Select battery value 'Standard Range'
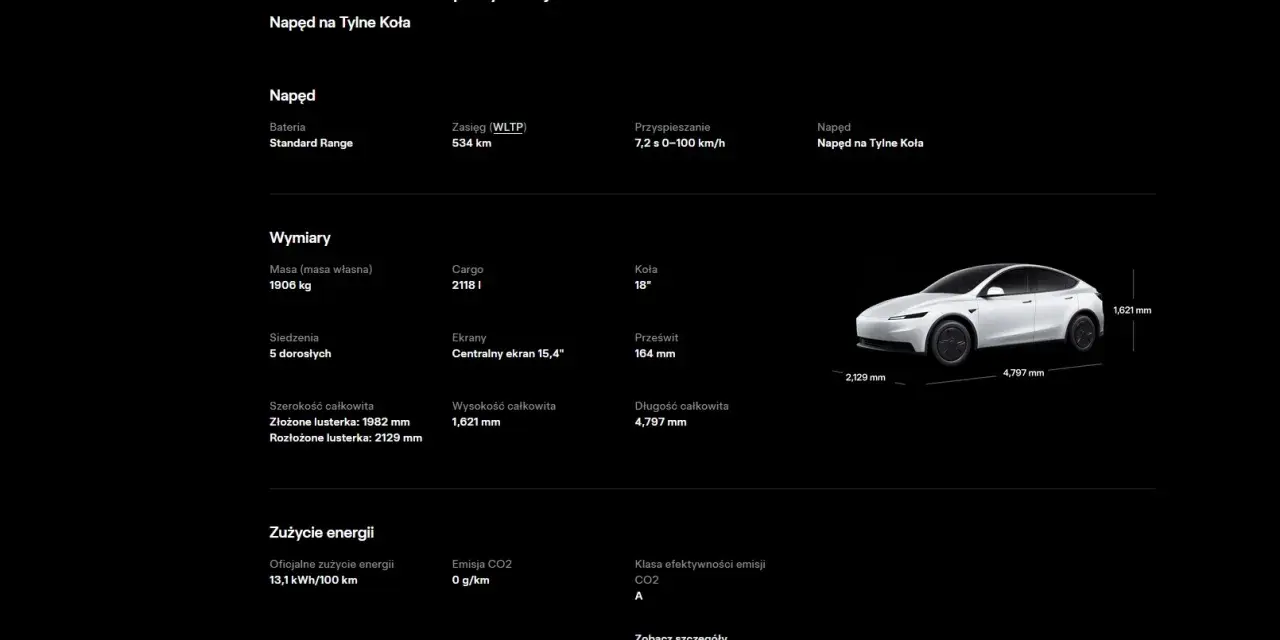The height and width of the screenshot is (640, 1280). (311, 143)
